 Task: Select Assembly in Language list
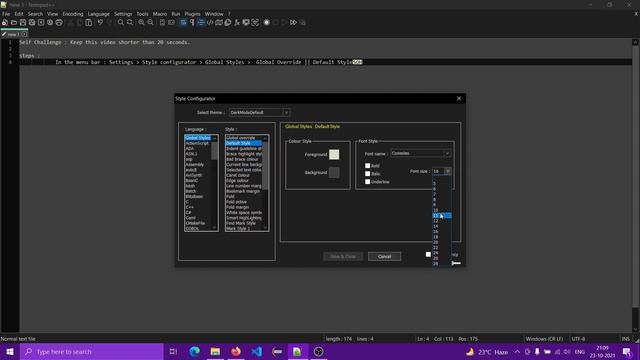click(198, 164)
